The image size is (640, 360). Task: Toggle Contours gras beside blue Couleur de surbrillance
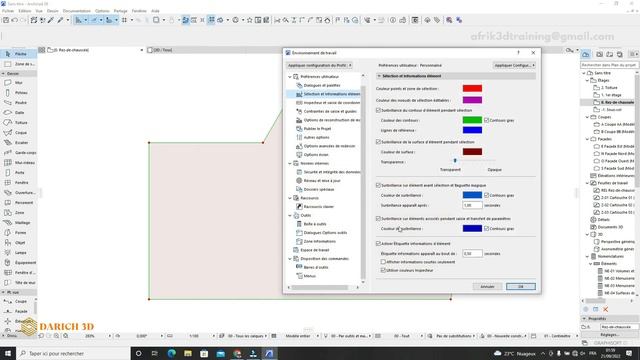pos(486,195)
